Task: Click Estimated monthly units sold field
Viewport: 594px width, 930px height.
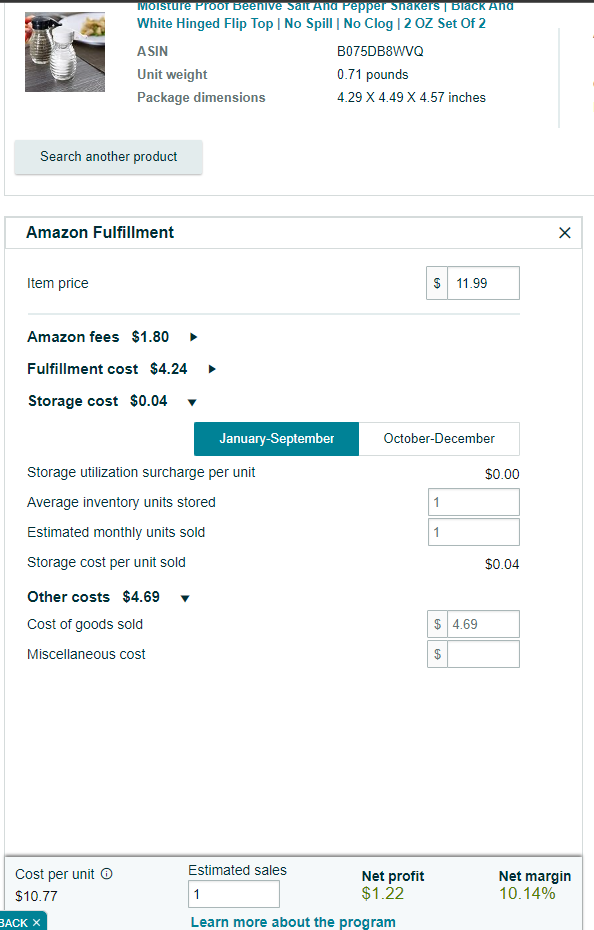Action: 474,532
